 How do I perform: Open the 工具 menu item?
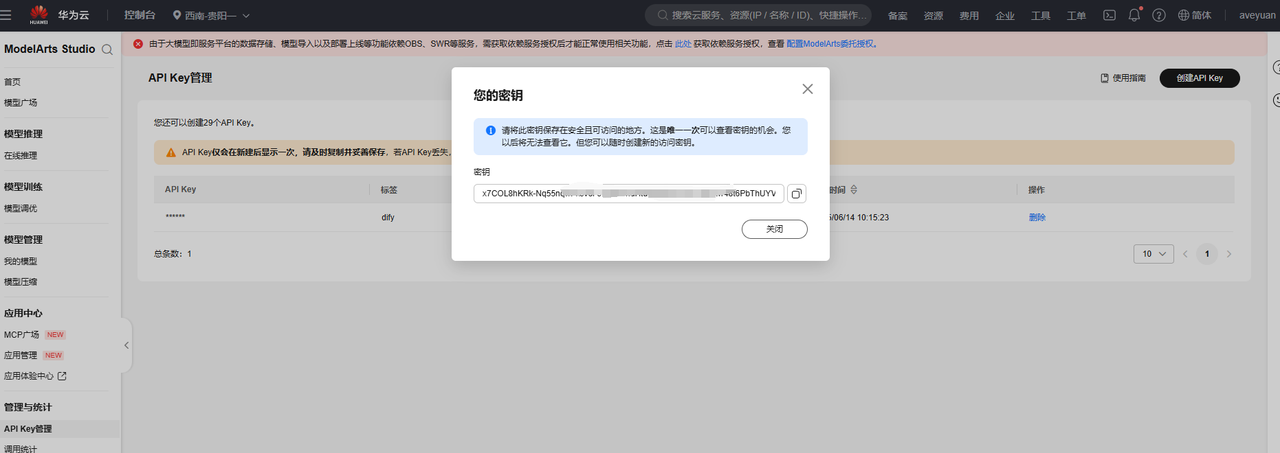click(1041, 16)
